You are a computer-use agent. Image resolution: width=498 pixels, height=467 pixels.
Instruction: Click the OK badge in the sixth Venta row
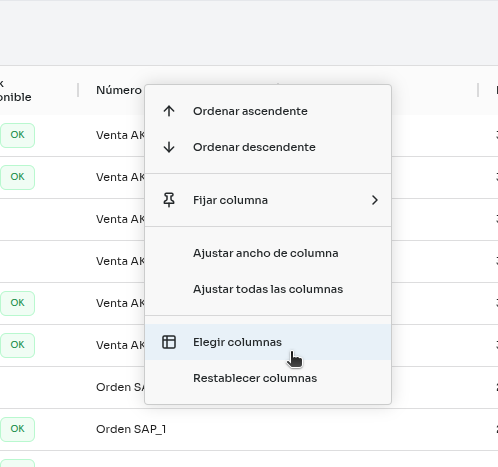17,345
